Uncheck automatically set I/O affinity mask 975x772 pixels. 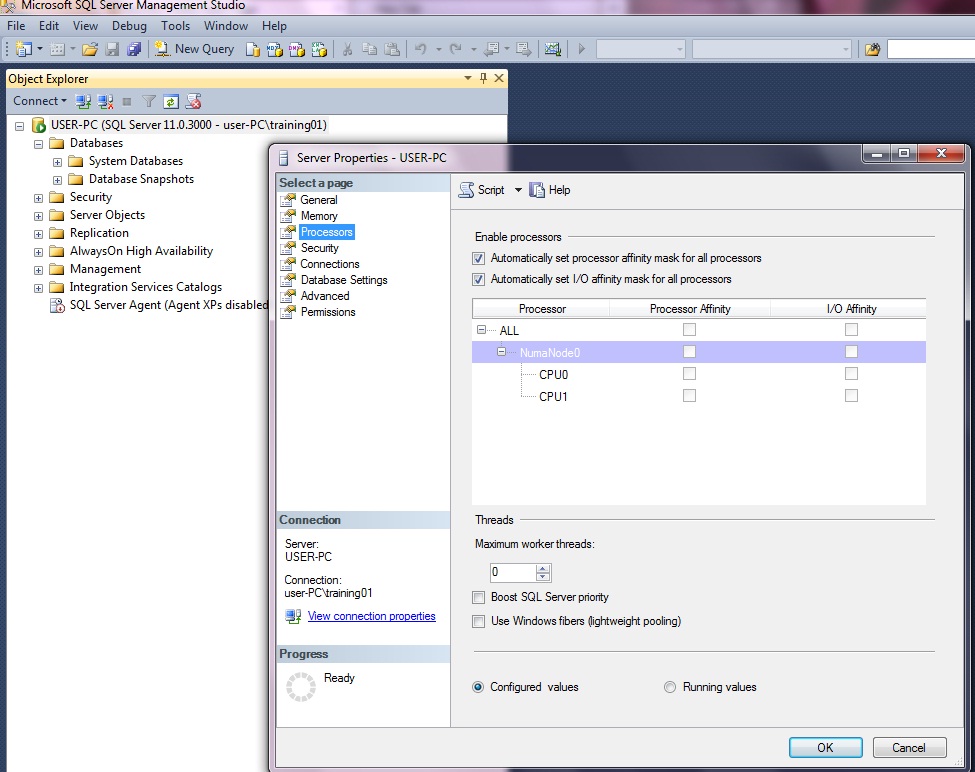point(478,279)
